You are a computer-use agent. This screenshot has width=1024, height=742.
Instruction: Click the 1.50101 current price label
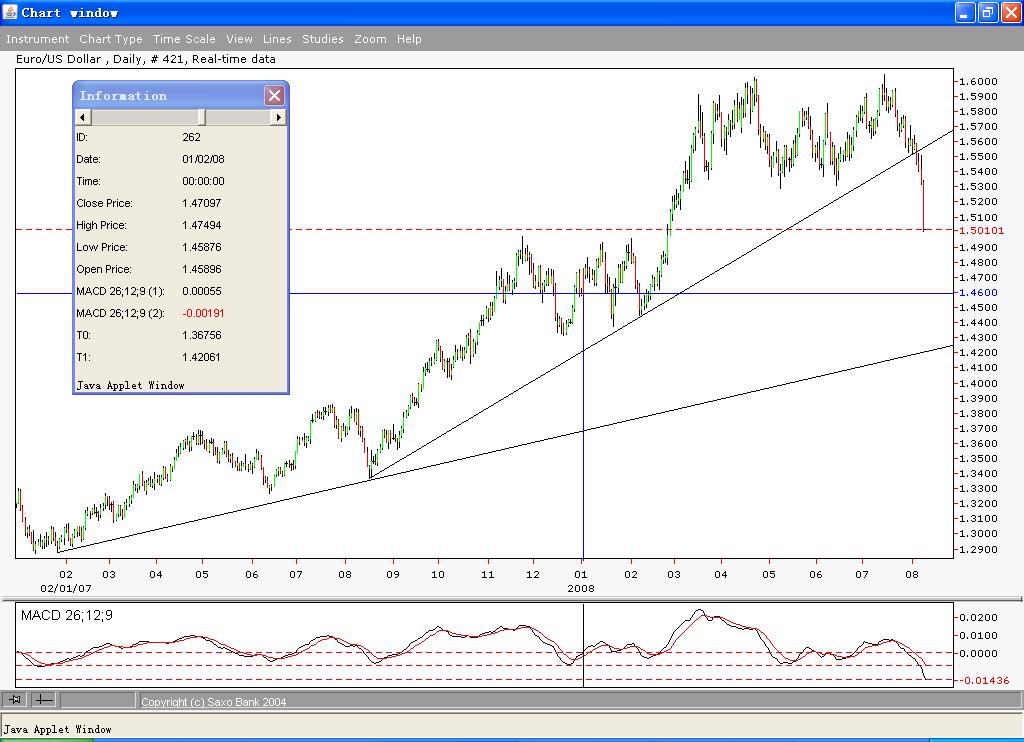coord(982,231)
